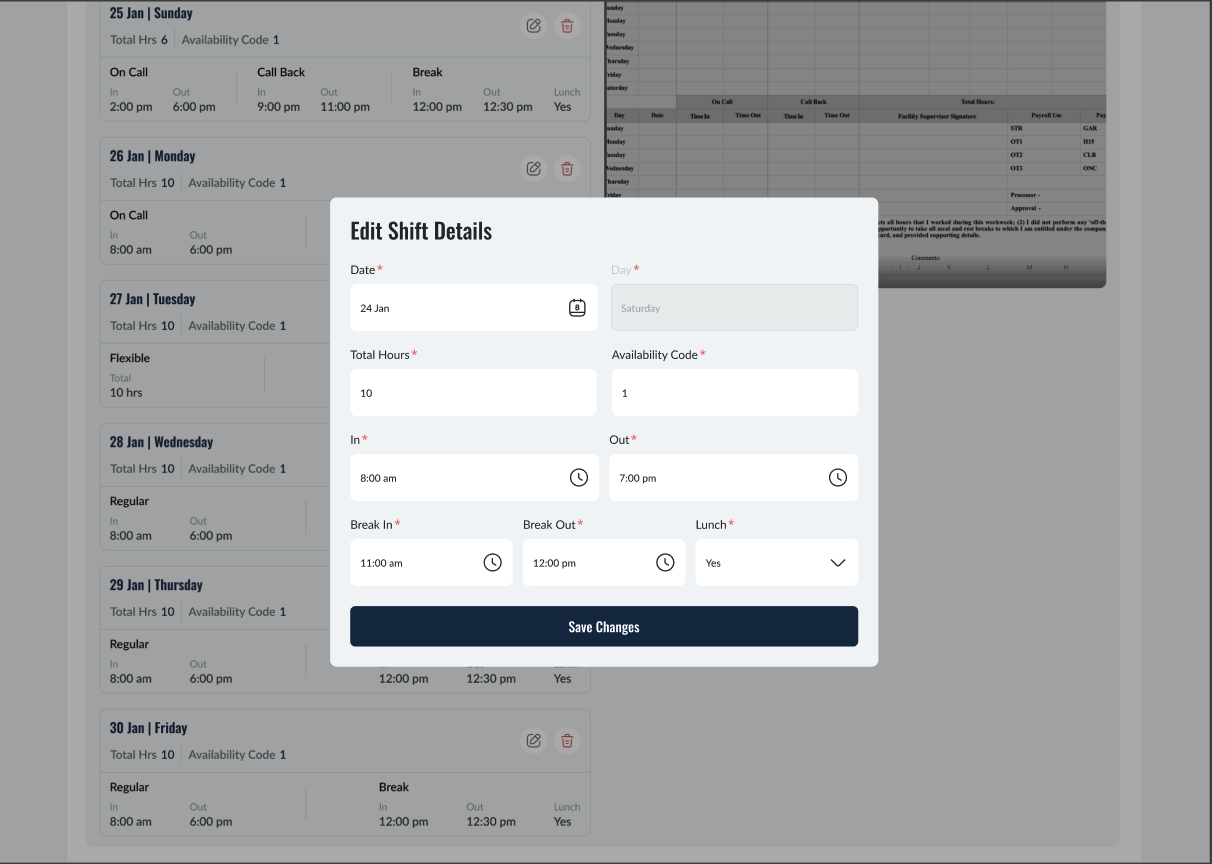
Task: Click the edit icon on 30 Jan Friday
Action: (x=533, y=740)
